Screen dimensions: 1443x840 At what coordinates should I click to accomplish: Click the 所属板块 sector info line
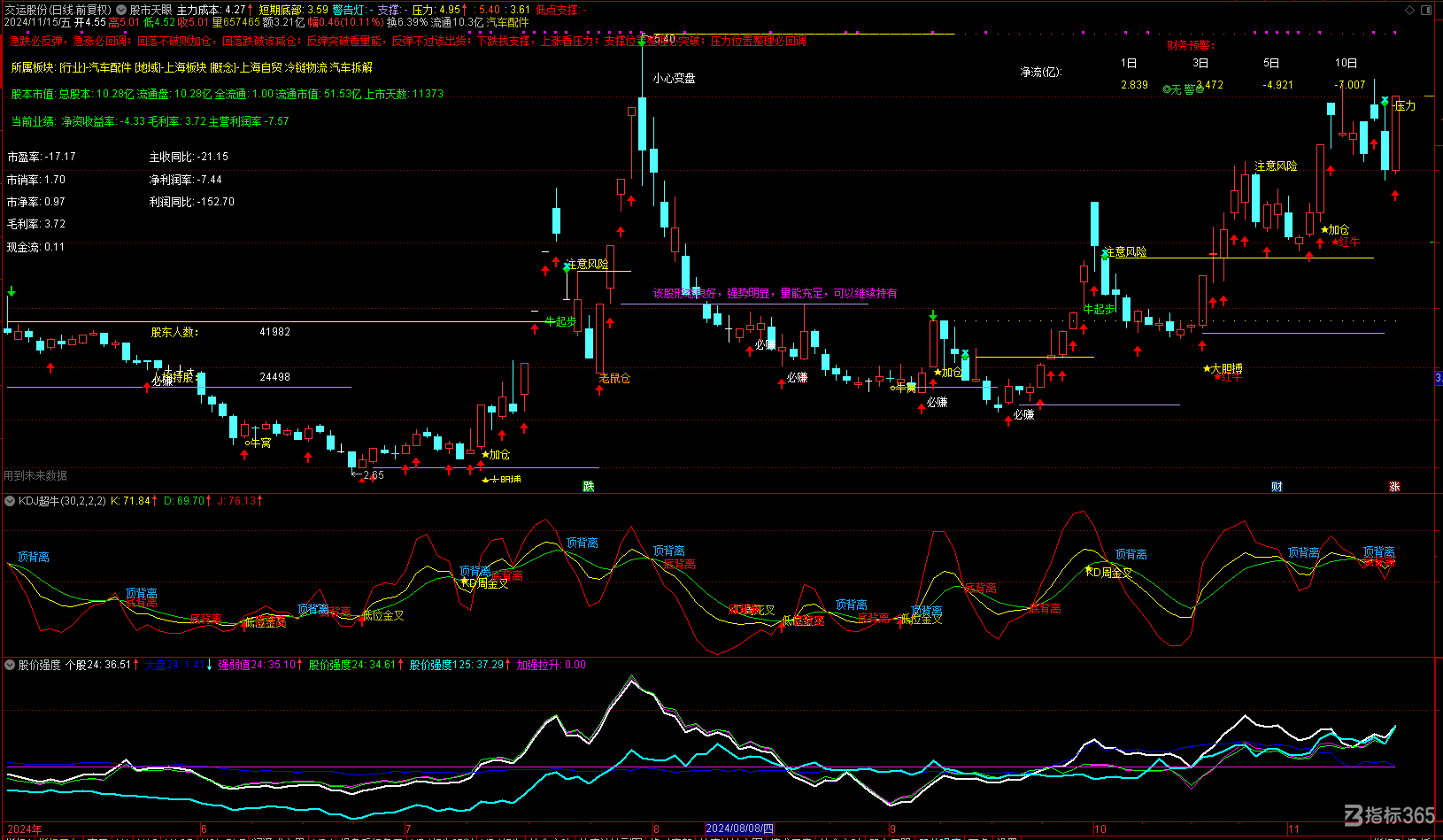pos(191,67)
